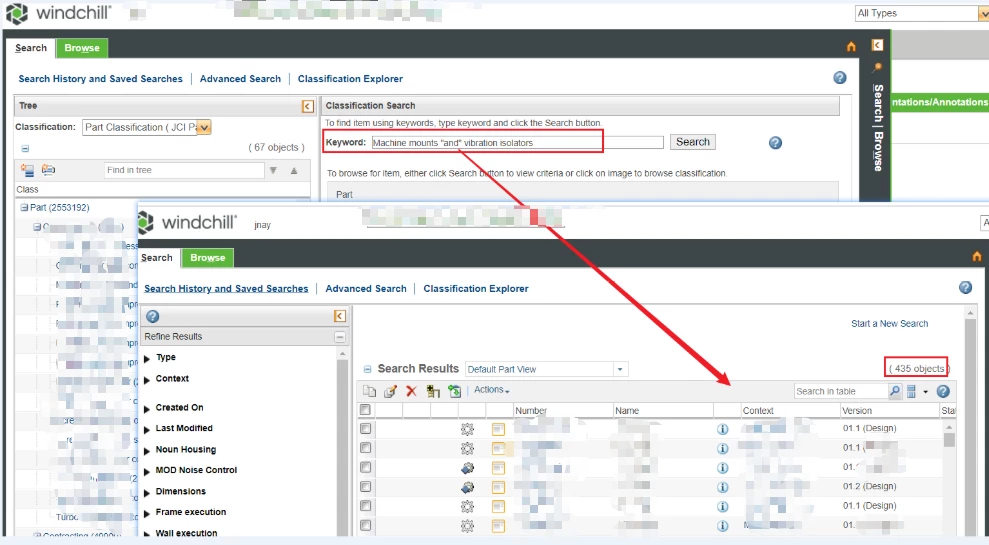
Task: Tick the checkbox of the second result row
Action: (x=365, y=448)
